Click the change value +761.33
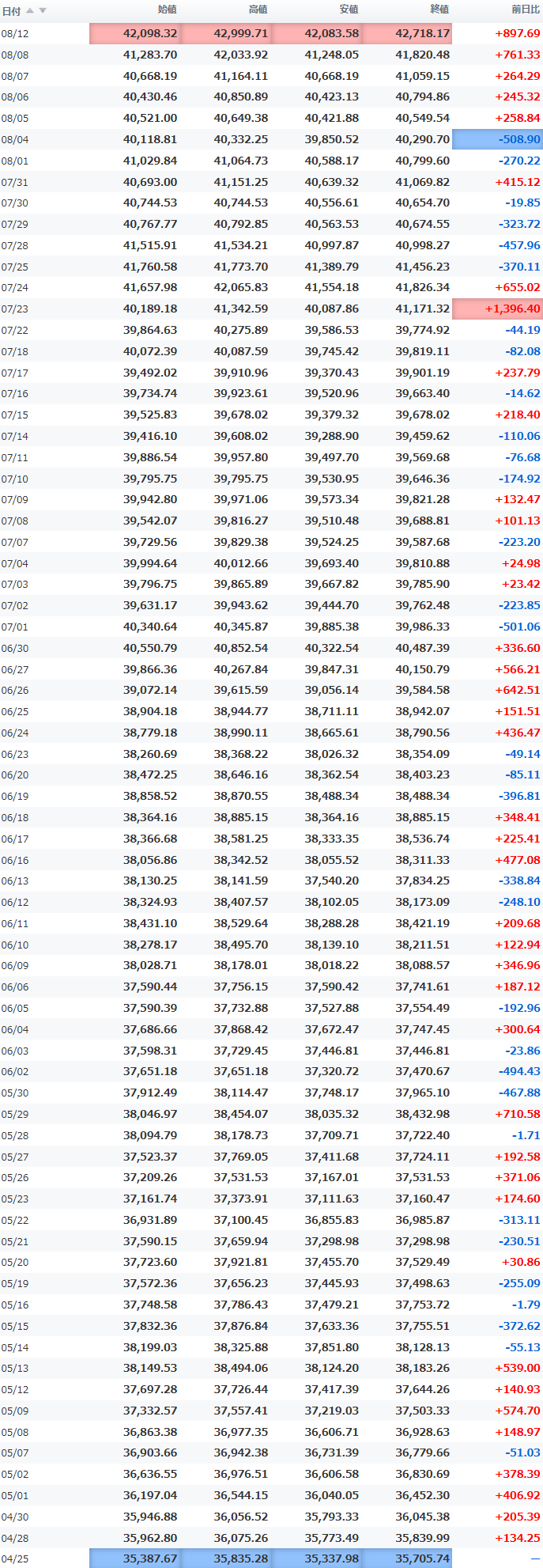The width and height of the screenshot is (543, 1568). [518, 55]
